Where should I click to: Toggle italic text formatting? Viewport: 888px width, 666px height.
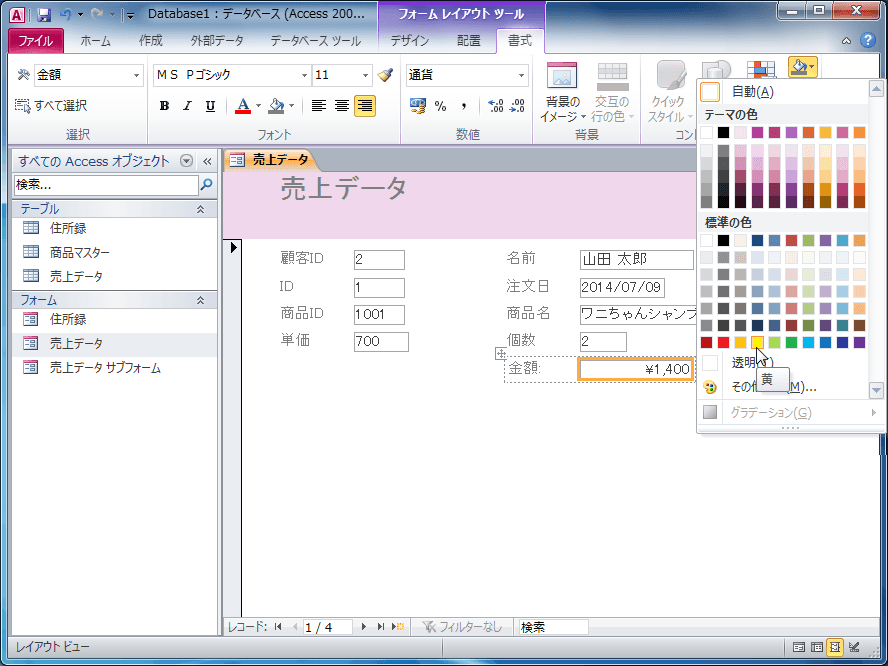pos(188,106)
